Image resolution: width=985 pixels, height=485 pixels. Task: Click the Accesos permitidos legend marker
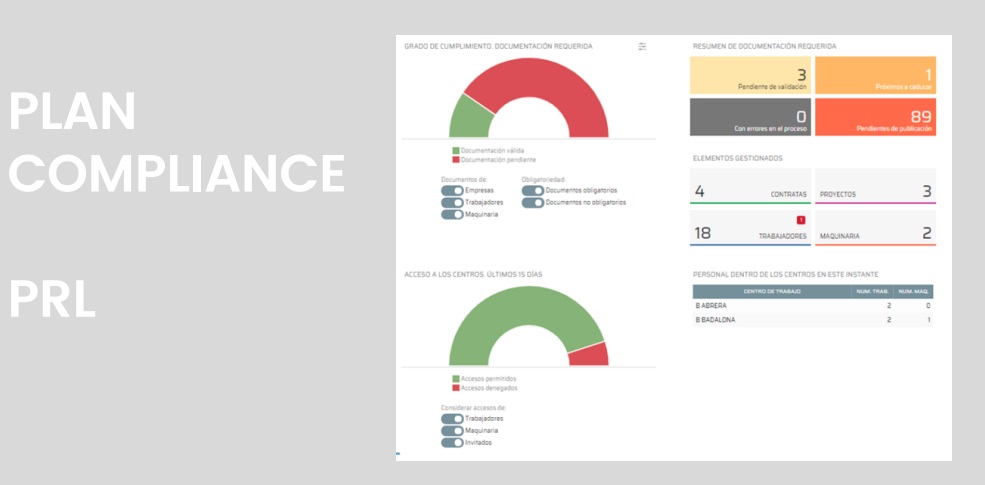[455, 379]
